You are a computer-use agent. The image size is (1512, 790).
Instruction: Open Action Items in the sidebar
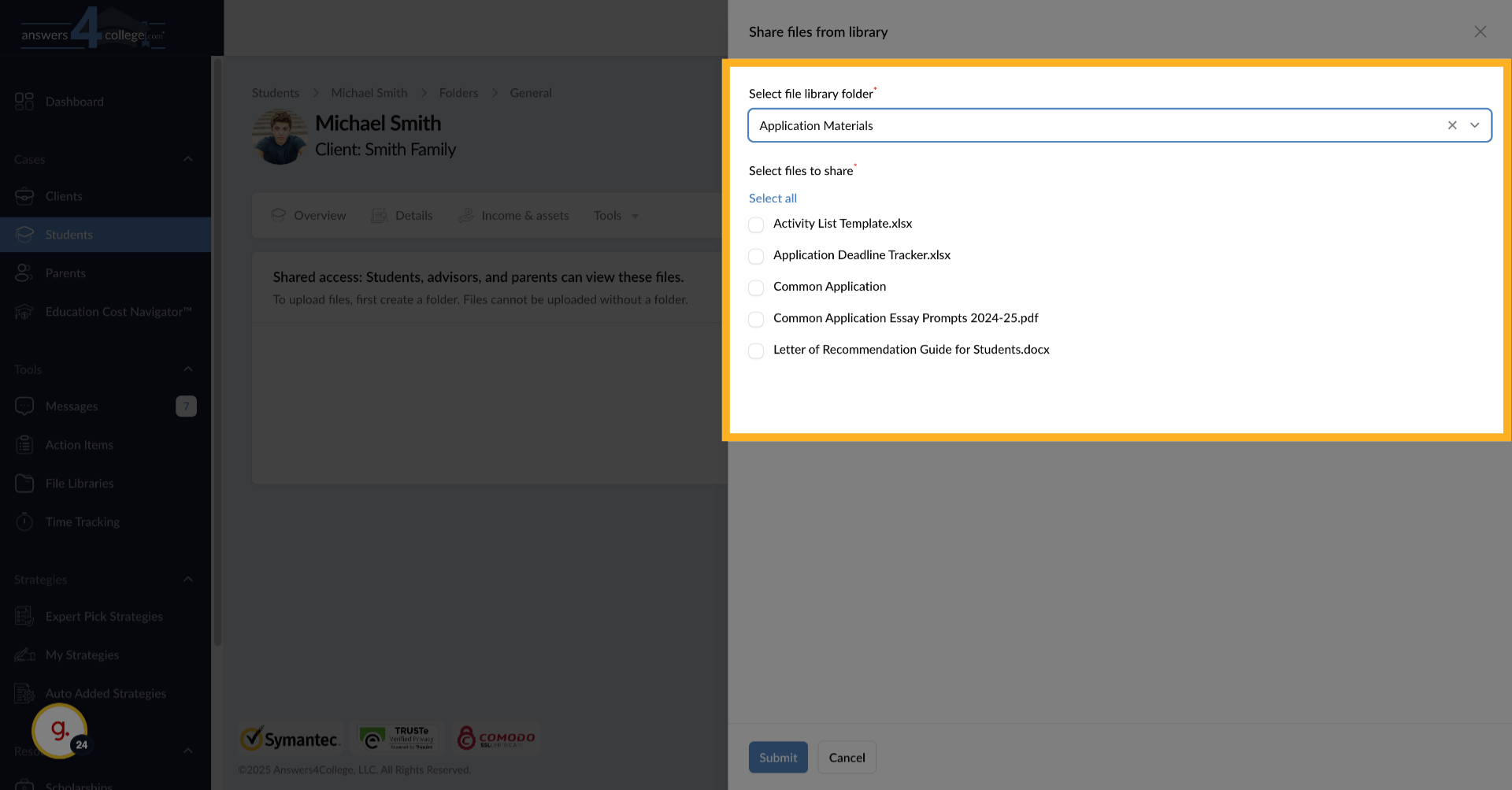tap(78, 444)
